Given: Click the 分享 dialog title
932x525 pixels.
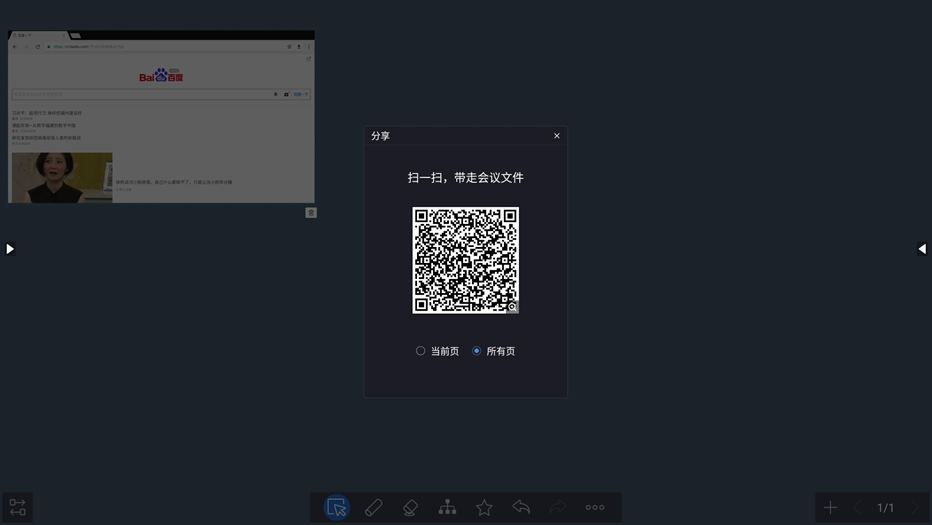Looking at the screenshot, I should click(x=380, y=136).
